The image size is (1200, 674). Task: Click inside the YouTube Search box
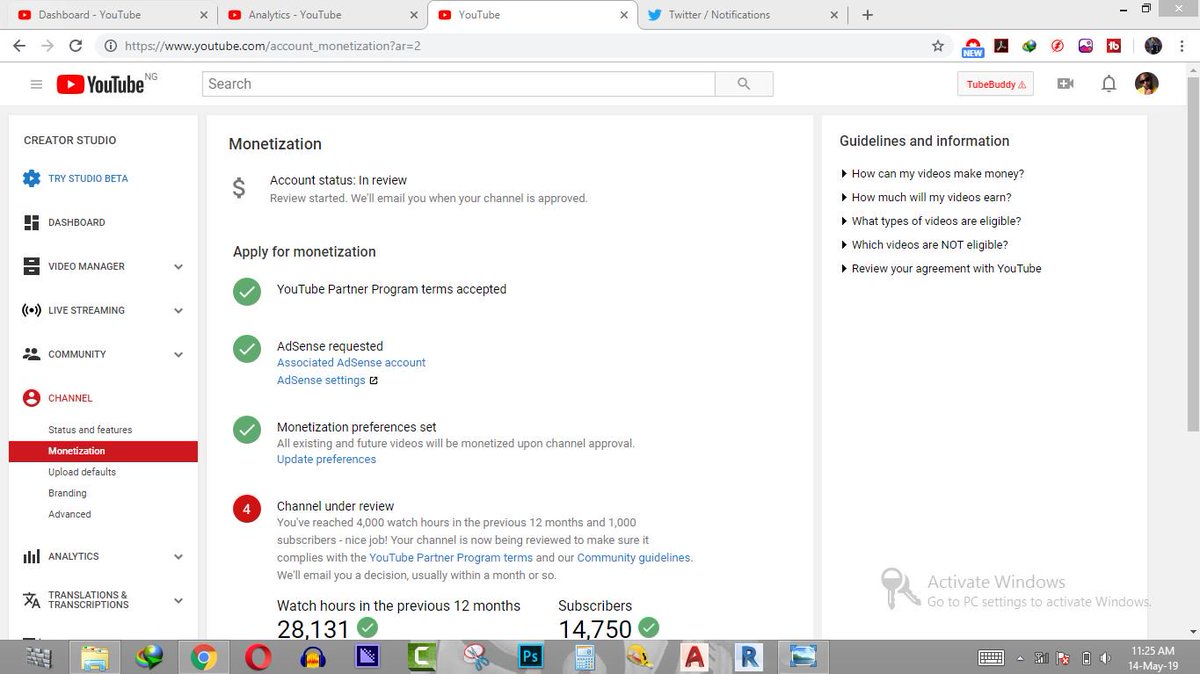click(x=459, y=84)
